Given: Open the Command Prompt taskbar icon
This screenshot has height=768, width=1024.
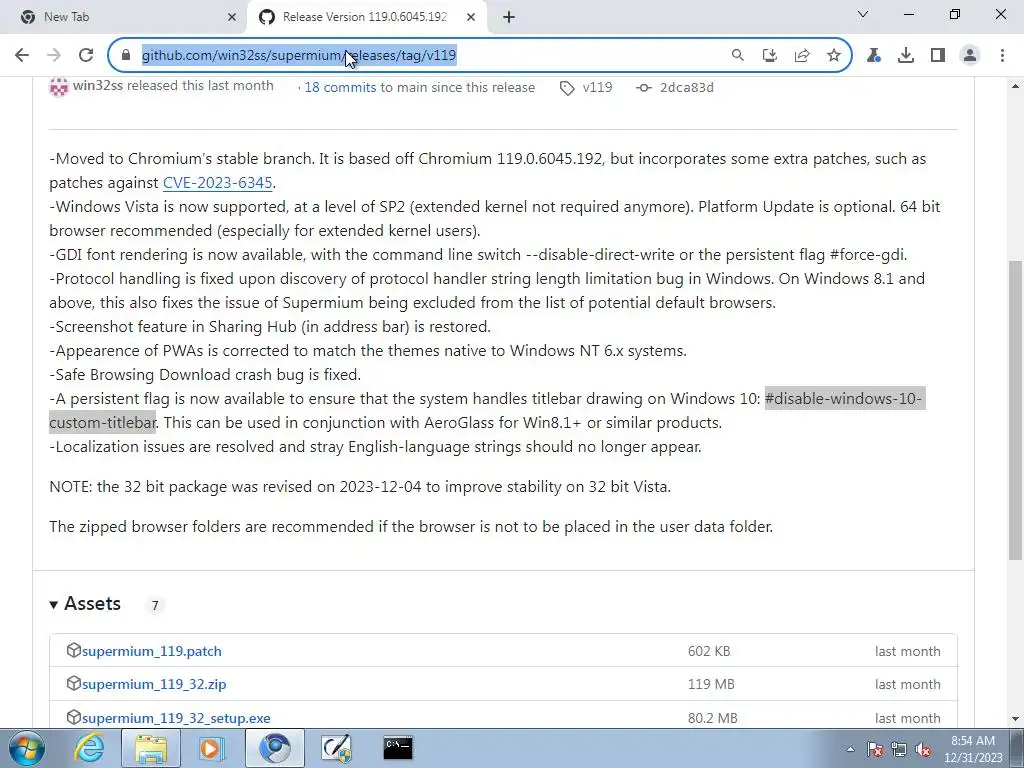Looking at the screenshot, I should [x=398, y=748].
